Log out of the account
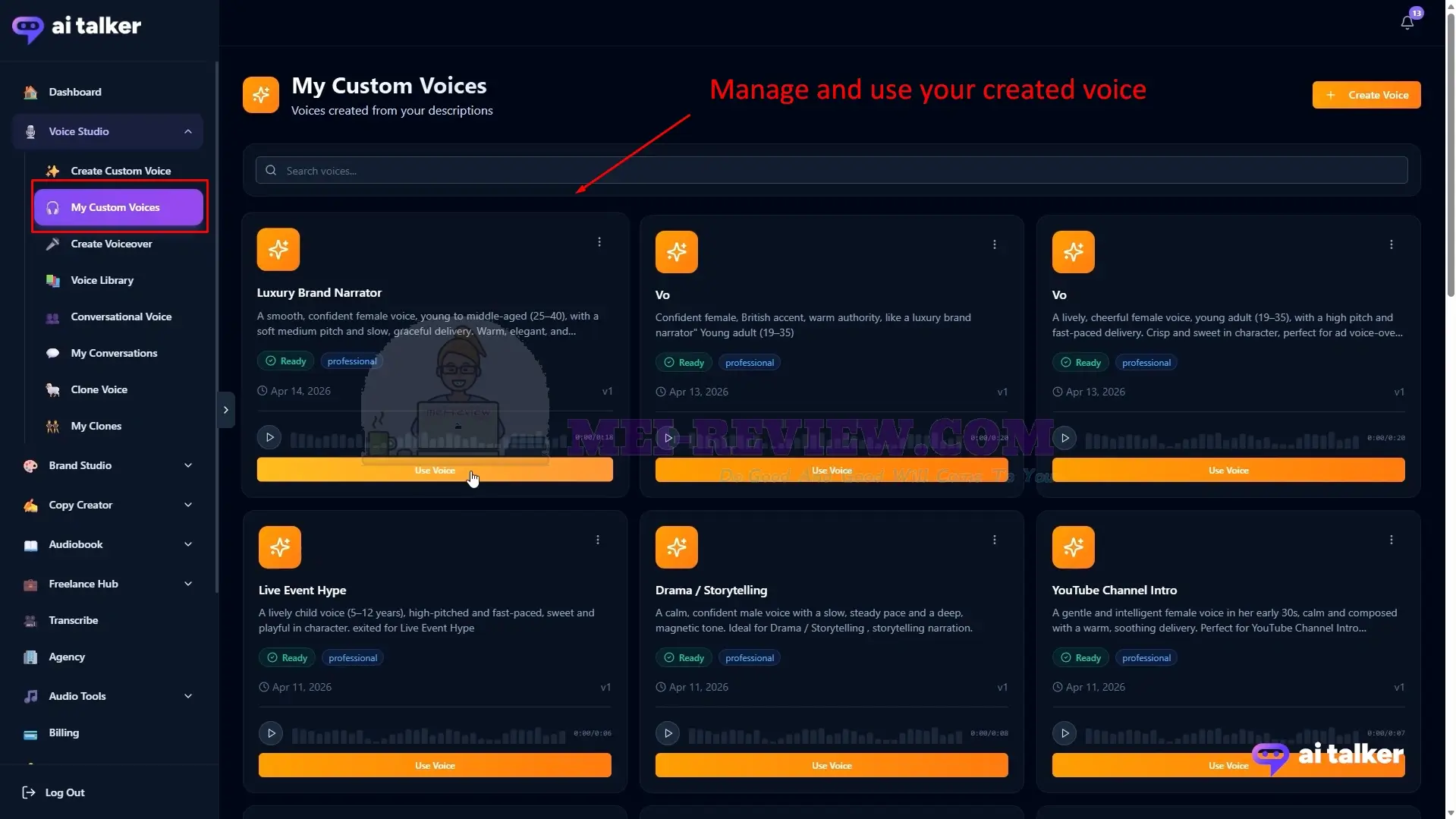The height and width of the screenshot is (819, 1456). point(54,792)
